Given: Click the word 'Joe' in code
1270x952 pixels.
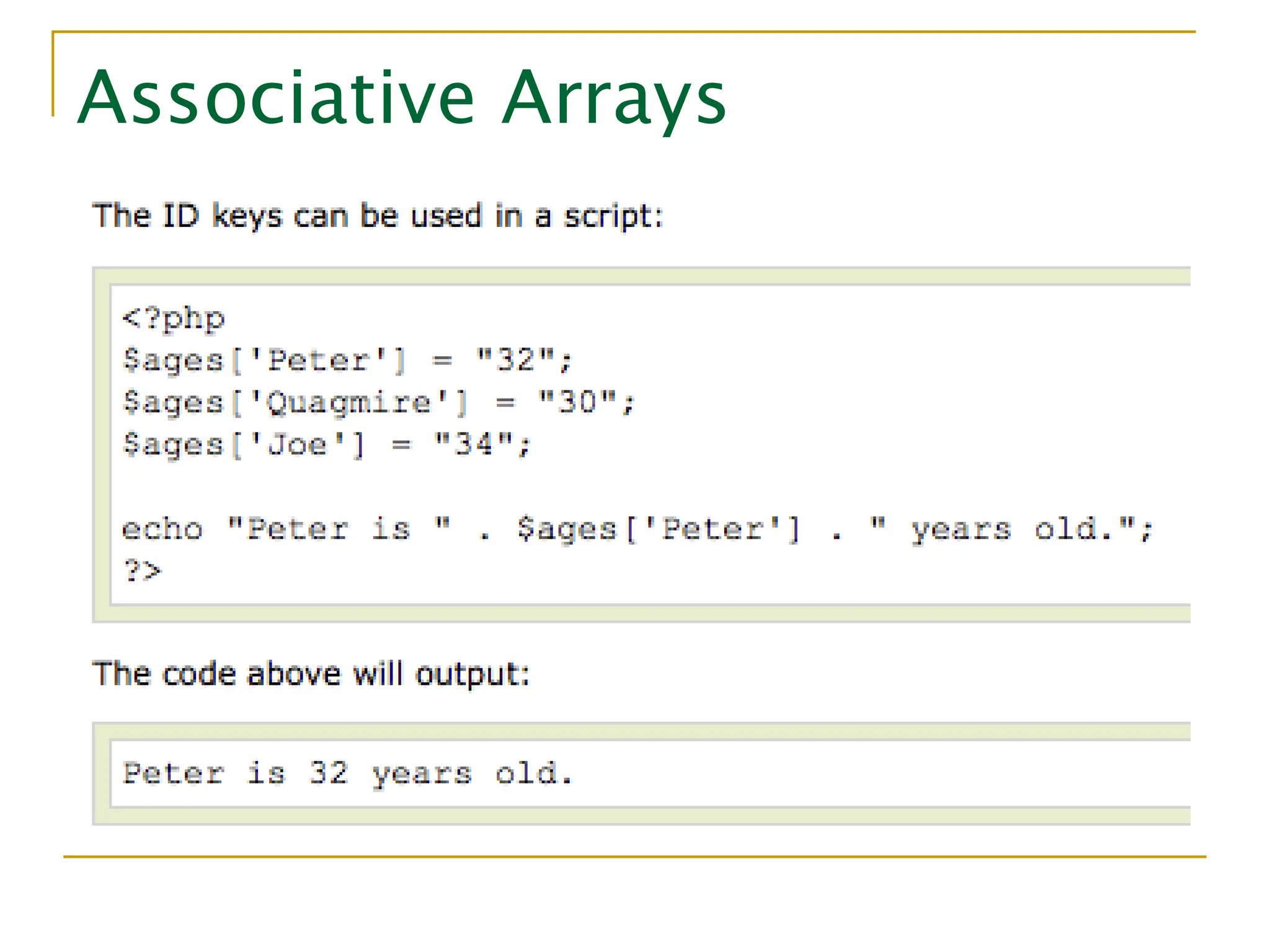Looking at the screenshot, I should click(297, 444).
